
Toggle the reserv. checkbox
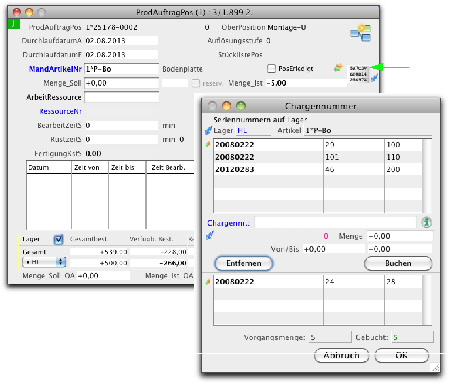196,83
